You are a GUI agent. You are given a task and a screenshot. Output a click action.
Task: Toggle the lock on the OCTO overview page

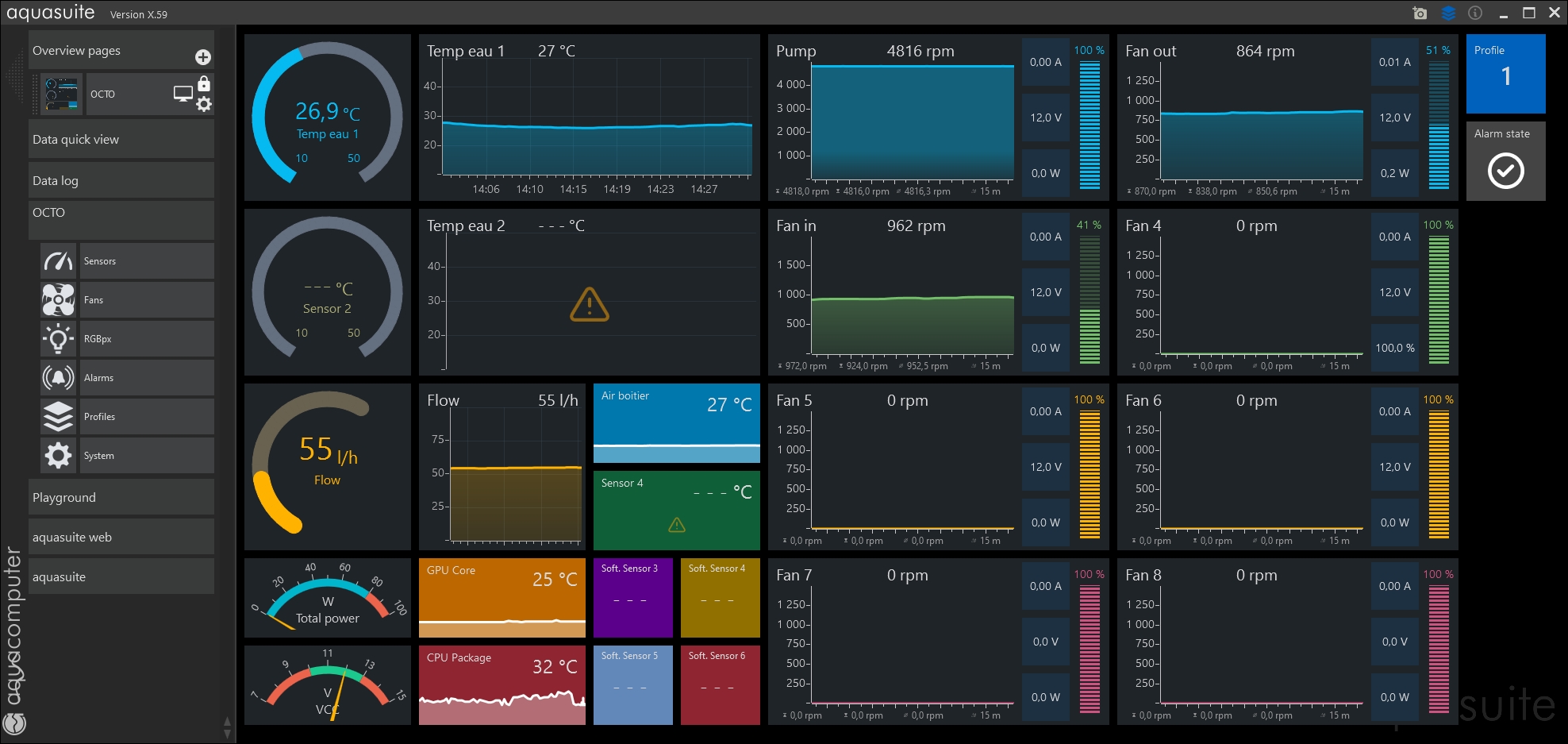click(x=204, y=83)
